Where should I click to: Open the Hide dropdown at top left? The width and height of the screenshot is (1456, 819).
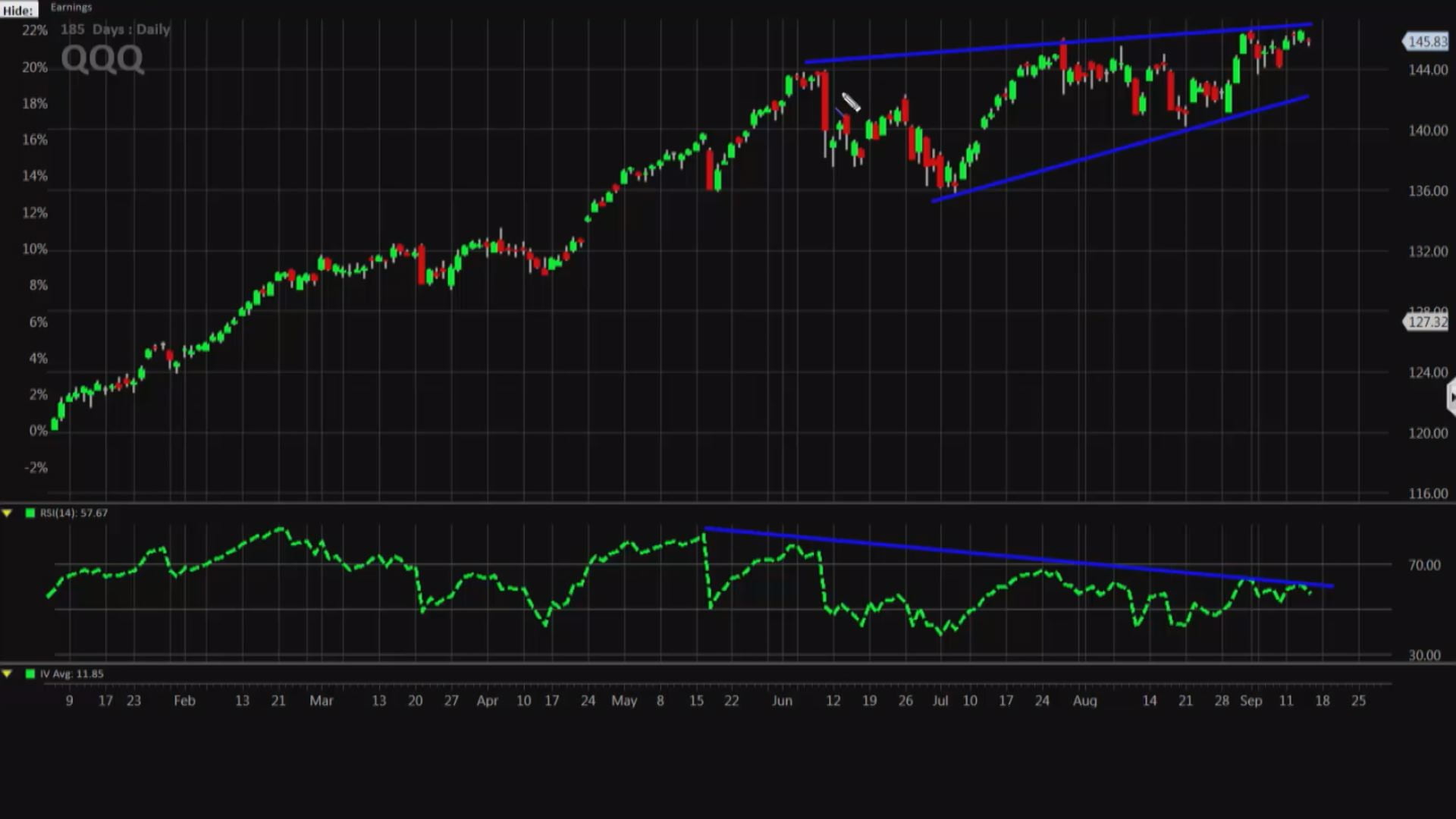click(18, 10)
